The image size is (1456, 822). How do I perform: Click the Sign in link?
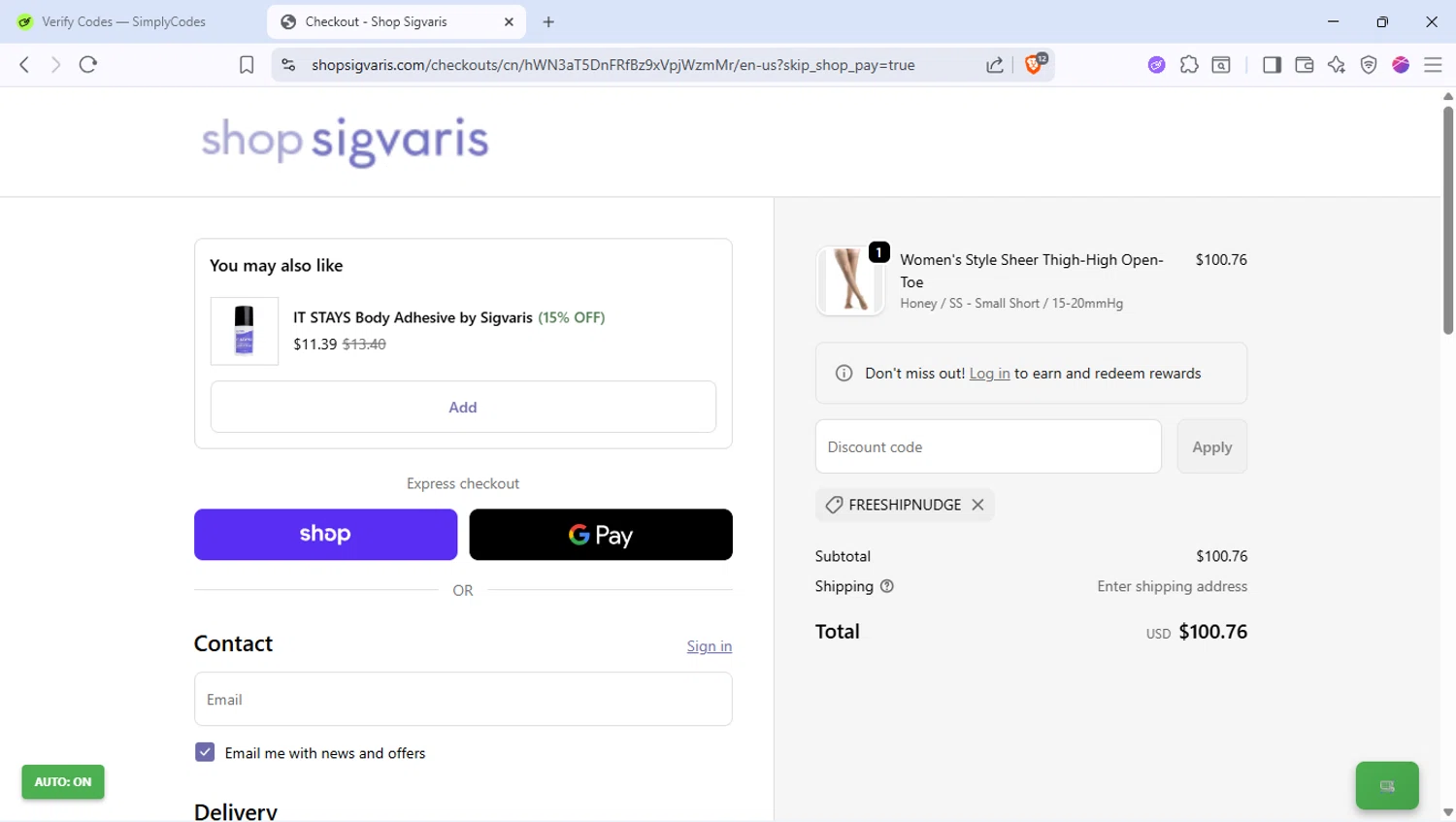[709, 646]
